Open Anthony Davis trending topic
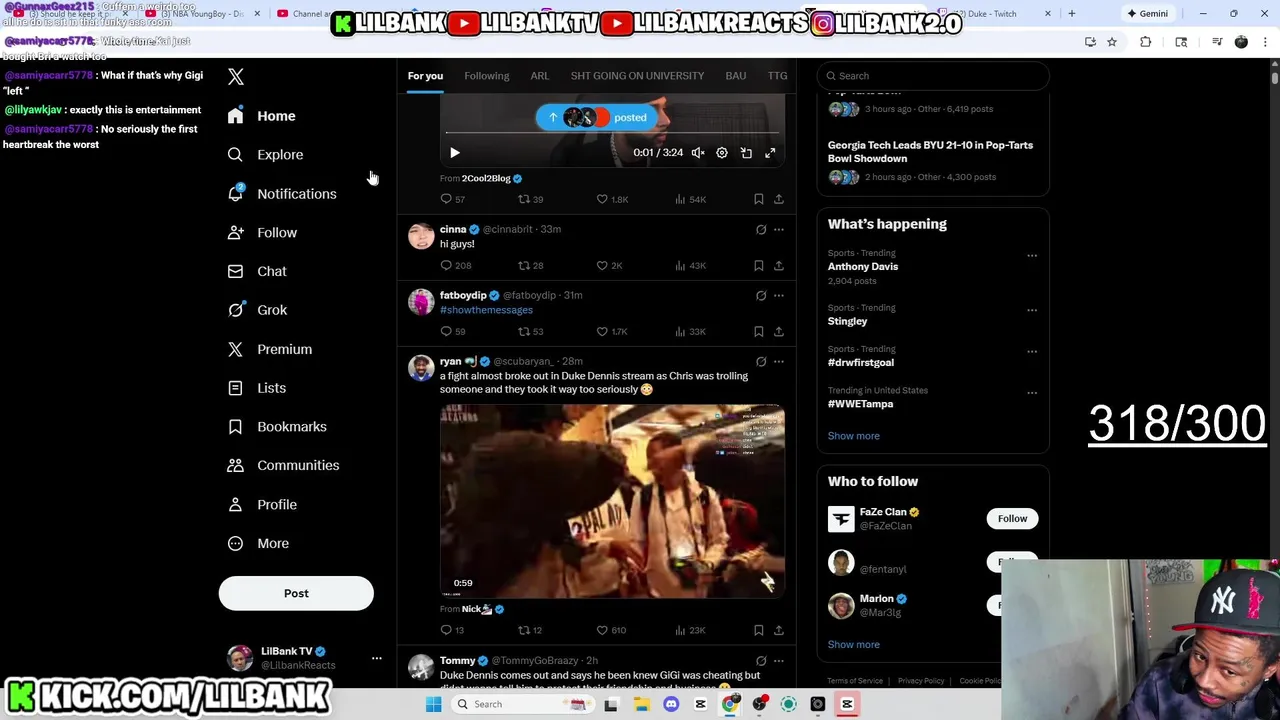Image resolution: width=1280 pixels, height=720 pixels. (x=863, y=267)
